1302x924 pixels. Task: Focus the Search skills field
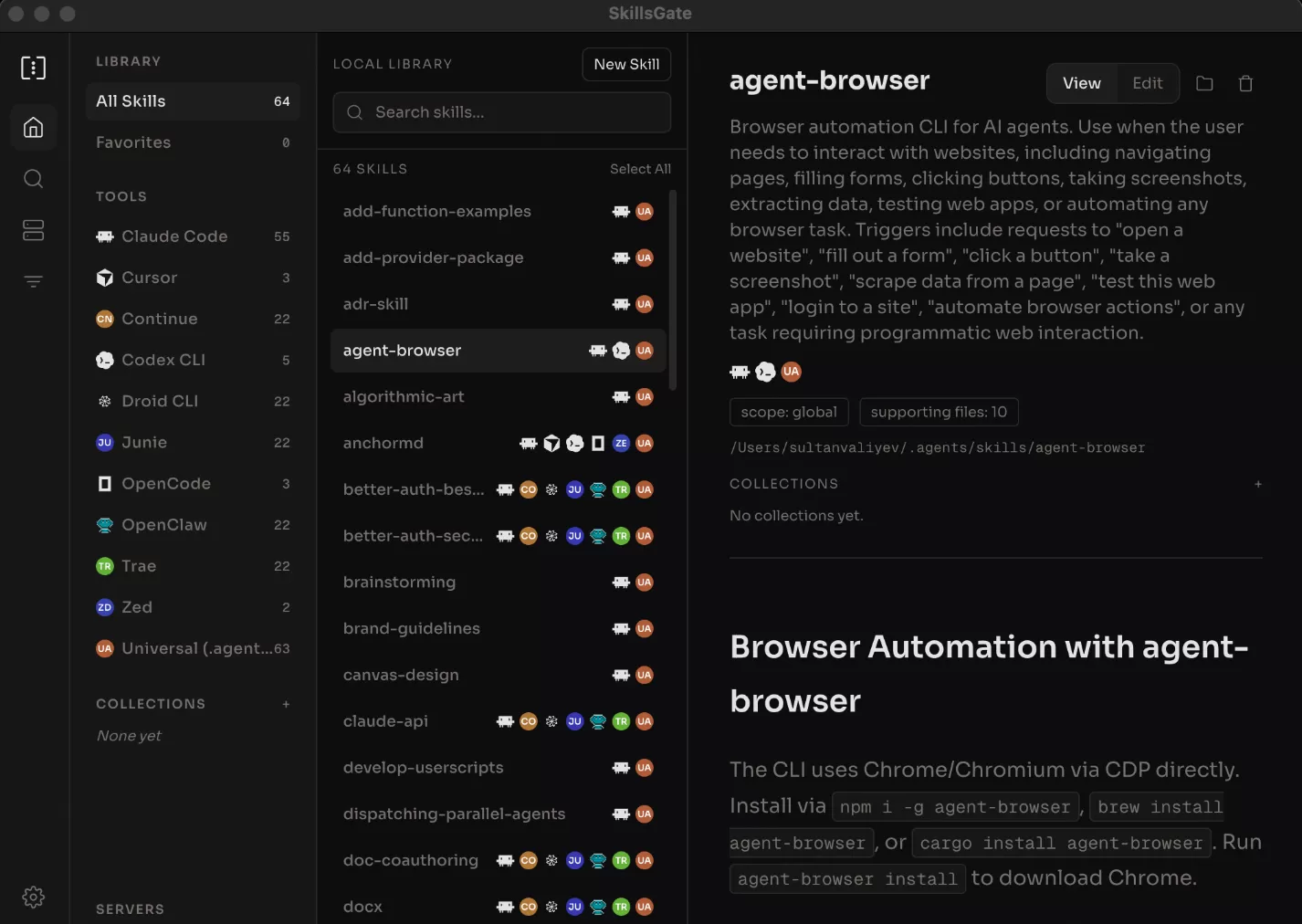click(502, 112)
